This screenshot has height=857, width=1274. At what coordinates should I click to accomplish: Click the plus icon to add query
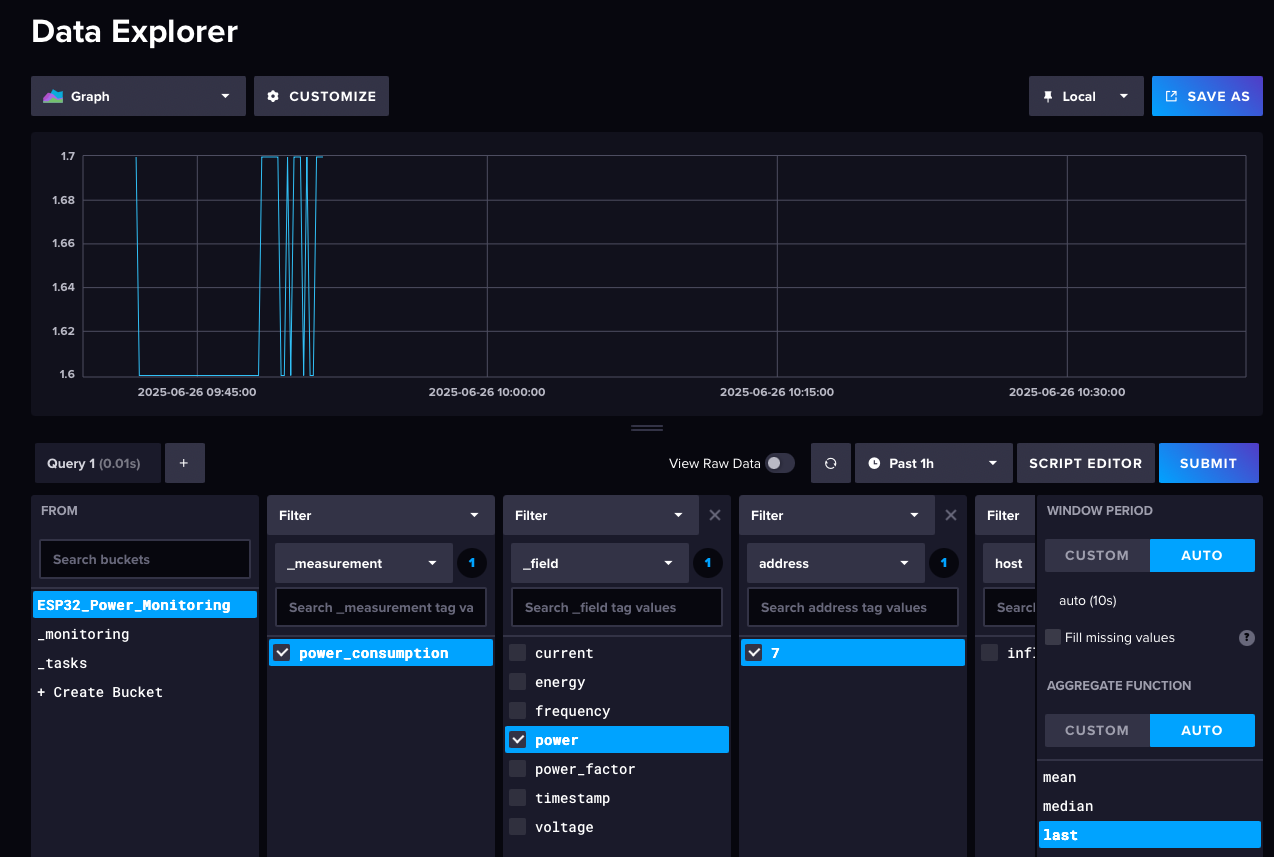[184, 463]
